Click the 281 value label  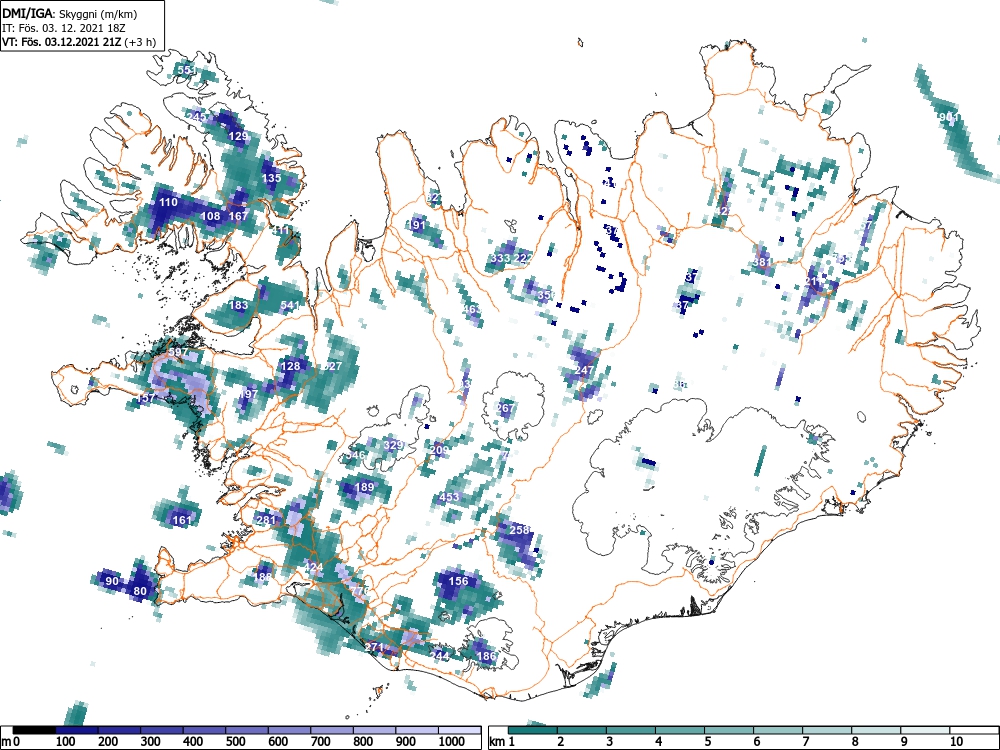266,520
